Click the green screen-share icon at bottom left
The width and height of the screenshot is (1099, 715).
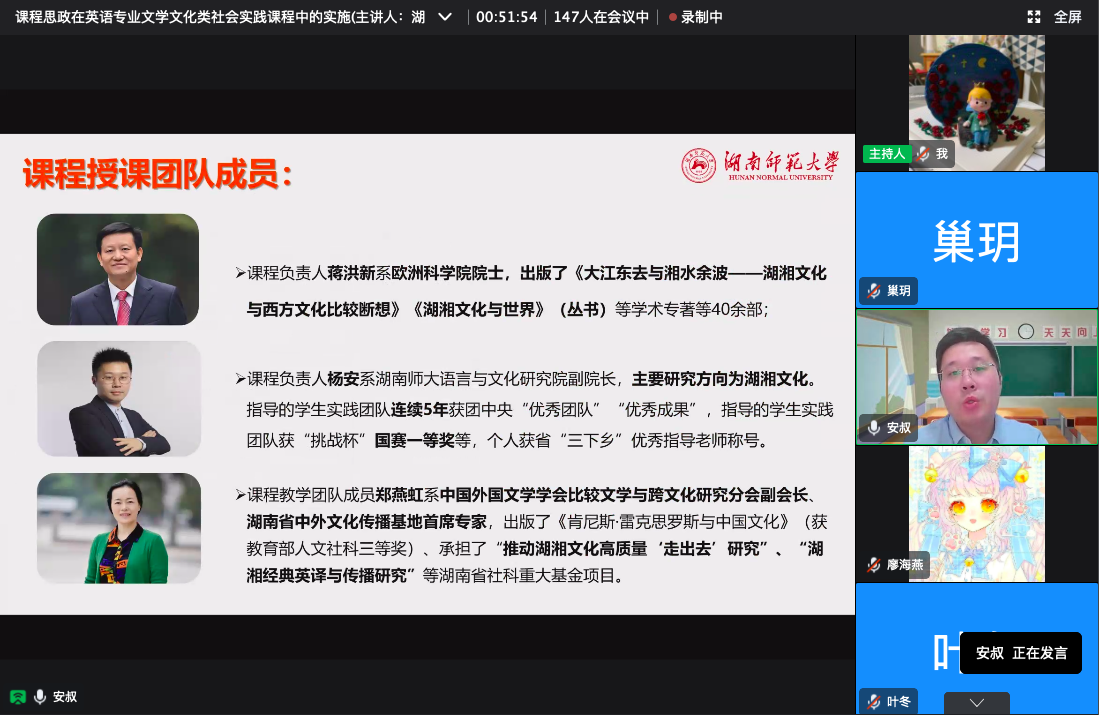pyautogui.click(x=17, y=696)
